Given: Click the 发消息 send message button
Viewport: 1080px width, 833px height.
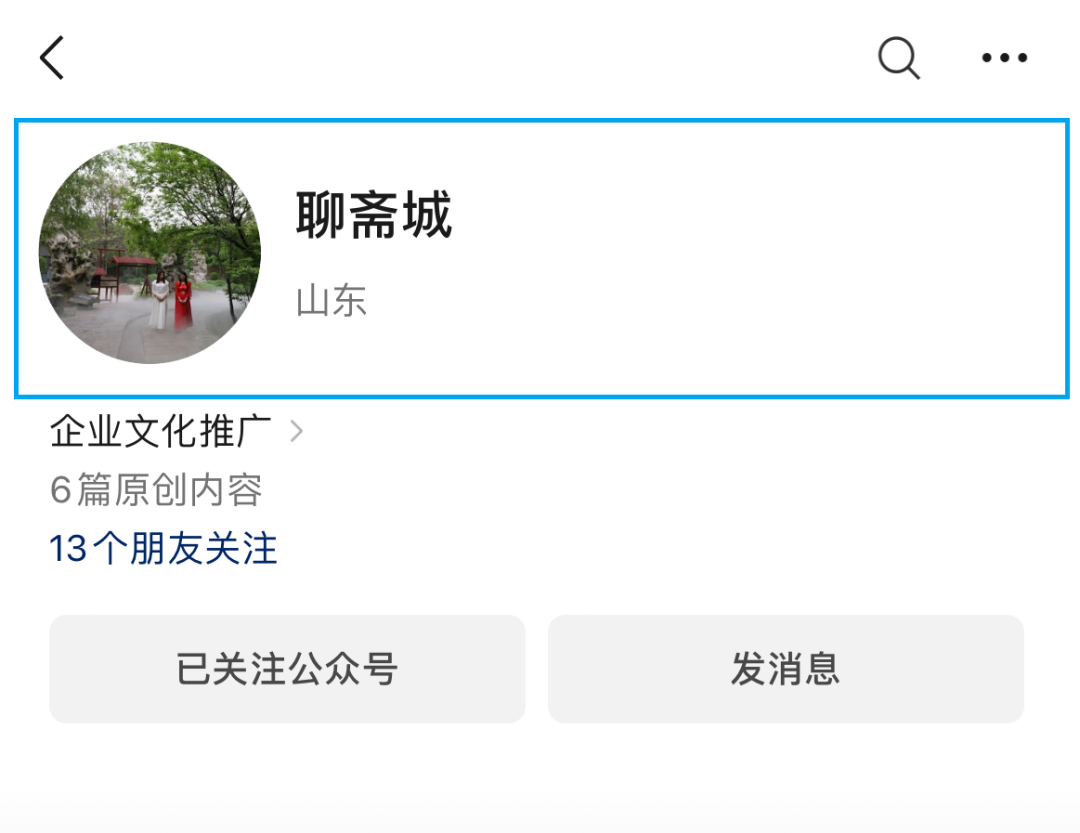Looking at the screenshot, I should (x=786, y=669).
